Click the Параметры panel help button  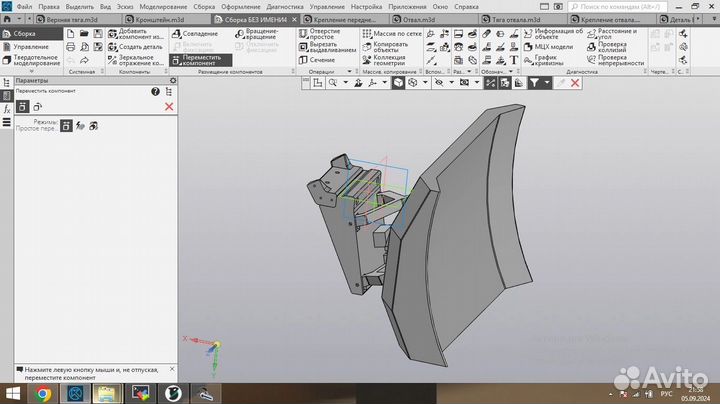pos(155,92)
